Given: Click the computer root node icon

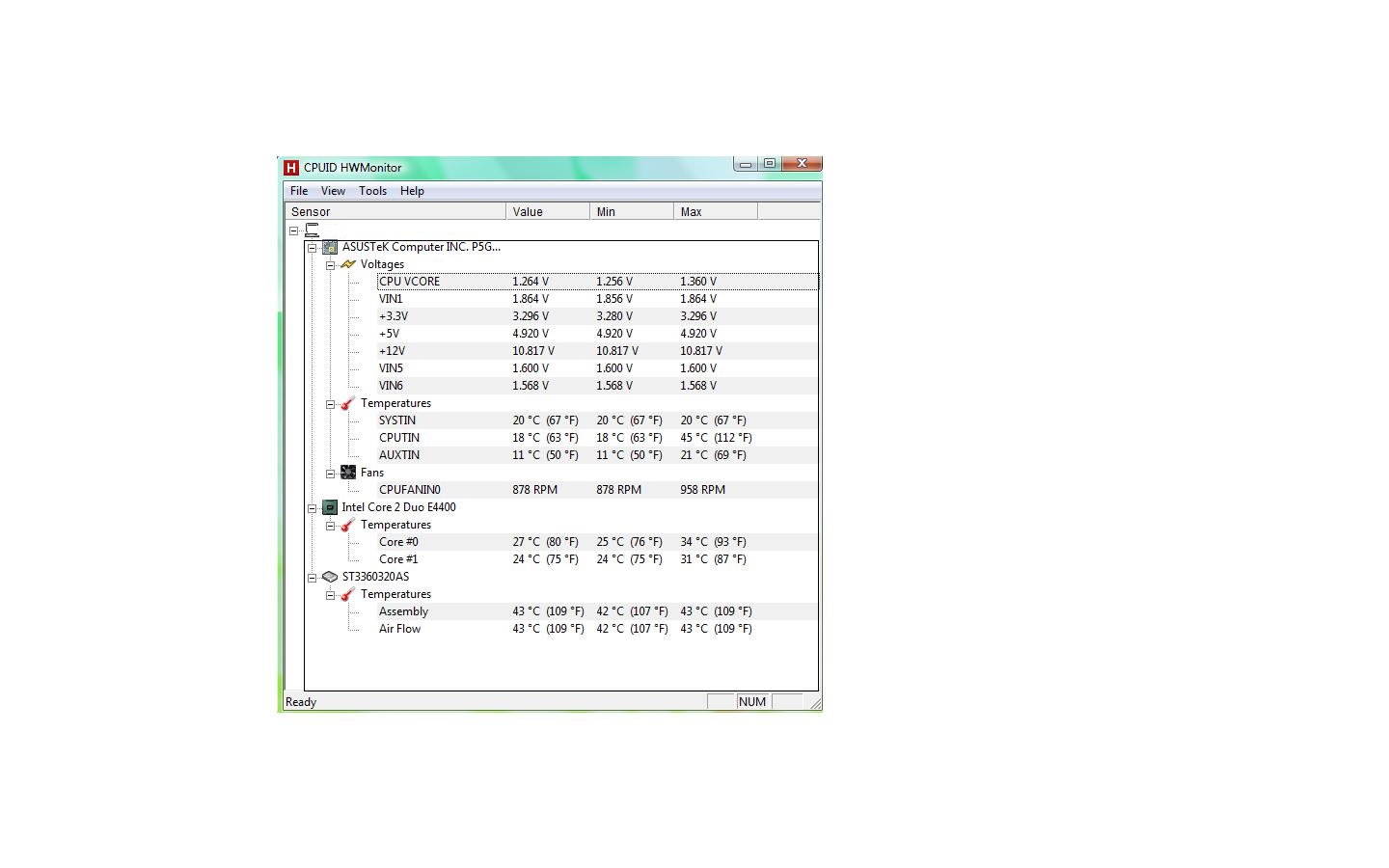Looking at the screenshot, I should click(x=312, y=231).
